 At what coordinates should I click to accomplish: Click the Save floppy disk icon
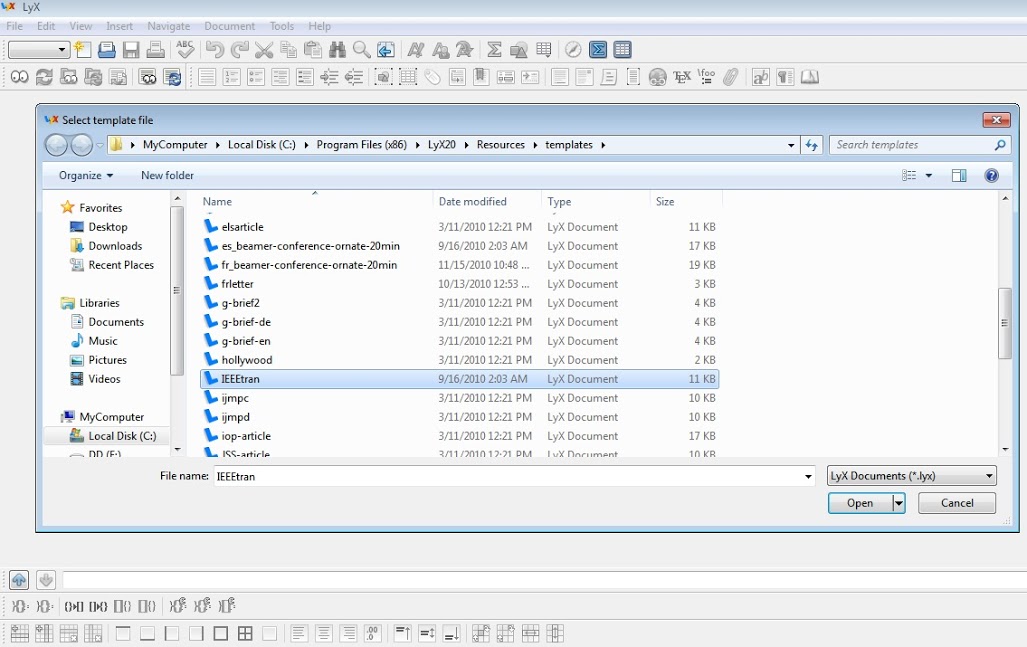pyautogui.click(x=131, y=50)
